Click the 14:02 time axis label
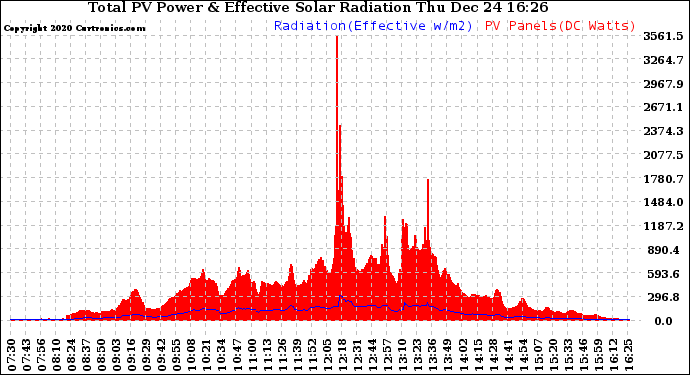 click(463, 355)
